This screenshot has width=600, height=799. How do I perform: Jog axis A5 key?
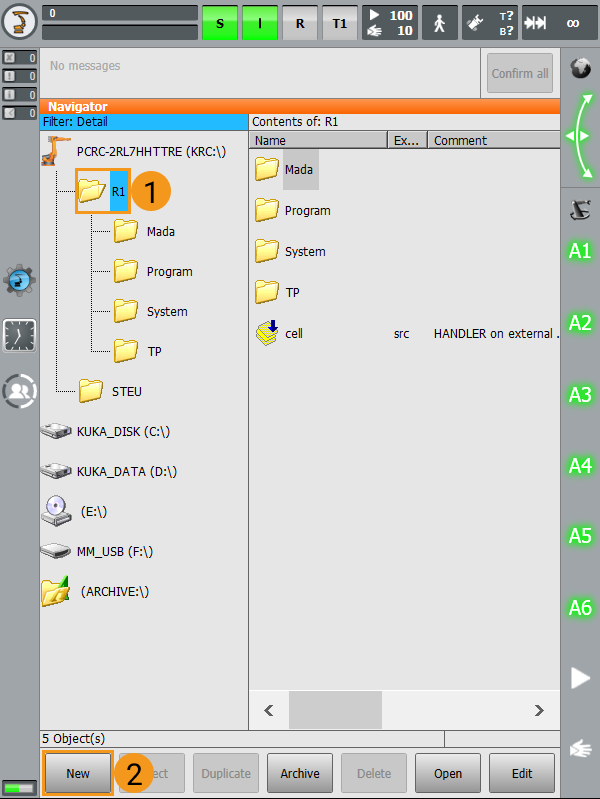pyautogui.click(x=580, y=536)
